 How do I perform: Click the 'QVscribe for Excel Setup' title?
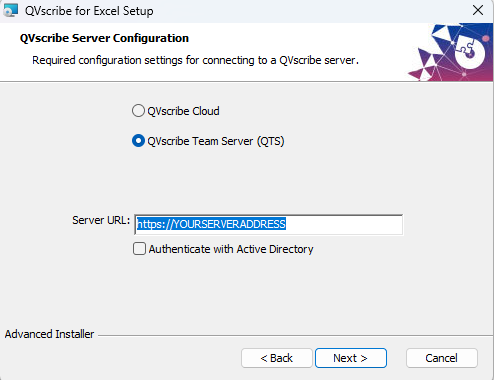(x=89, y=11)
